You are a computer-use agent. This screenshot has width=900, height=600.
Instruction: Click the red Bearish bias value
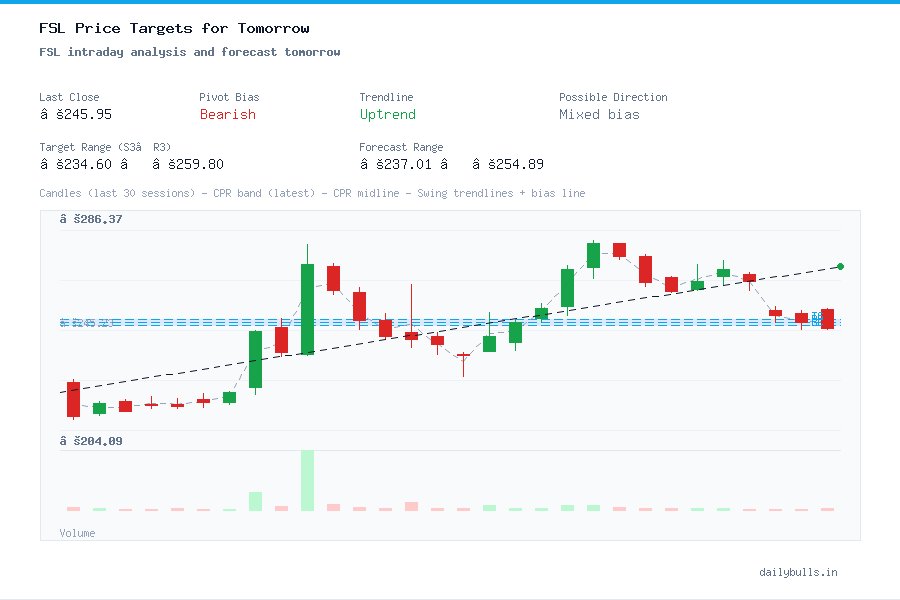tap(228, 114)
